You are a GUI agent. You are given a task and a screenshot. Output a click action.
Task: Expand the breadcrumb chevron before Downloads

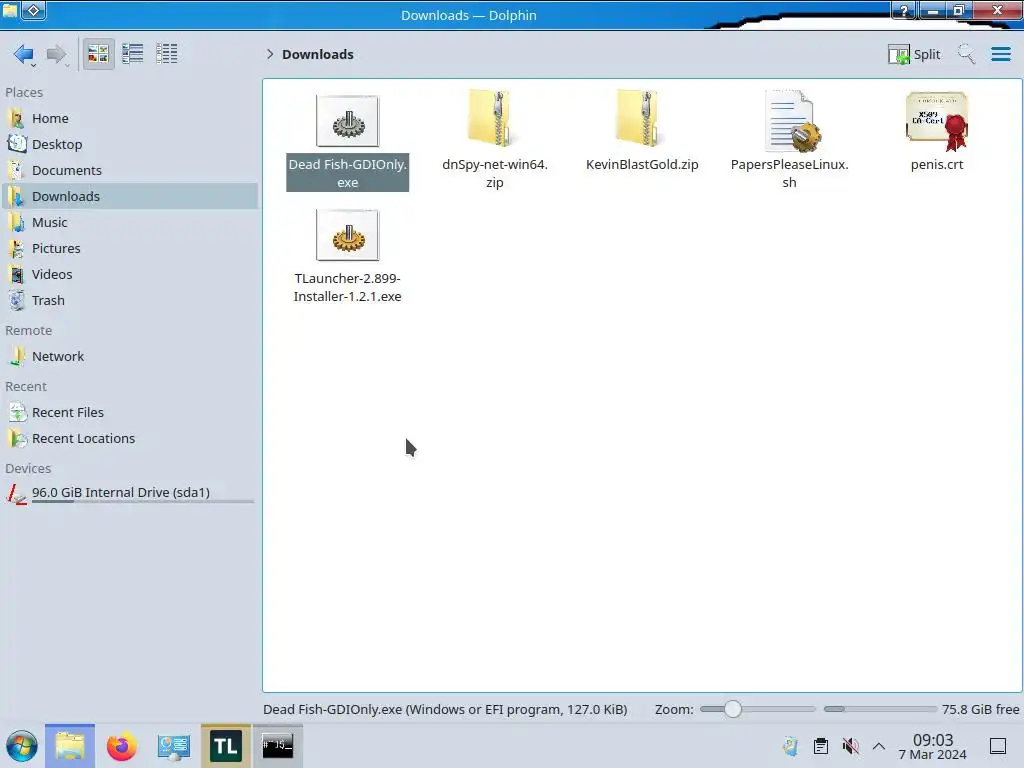pyautogui.click(x=270, y=54)
